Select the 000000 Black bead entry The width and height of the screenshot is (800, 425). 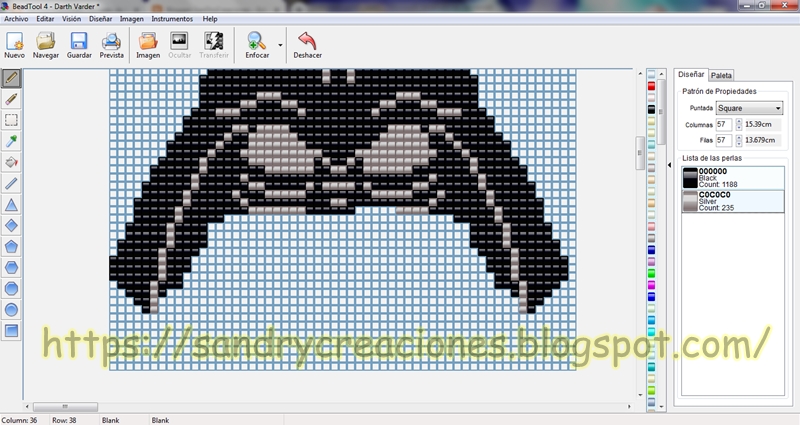coord(733,178)
